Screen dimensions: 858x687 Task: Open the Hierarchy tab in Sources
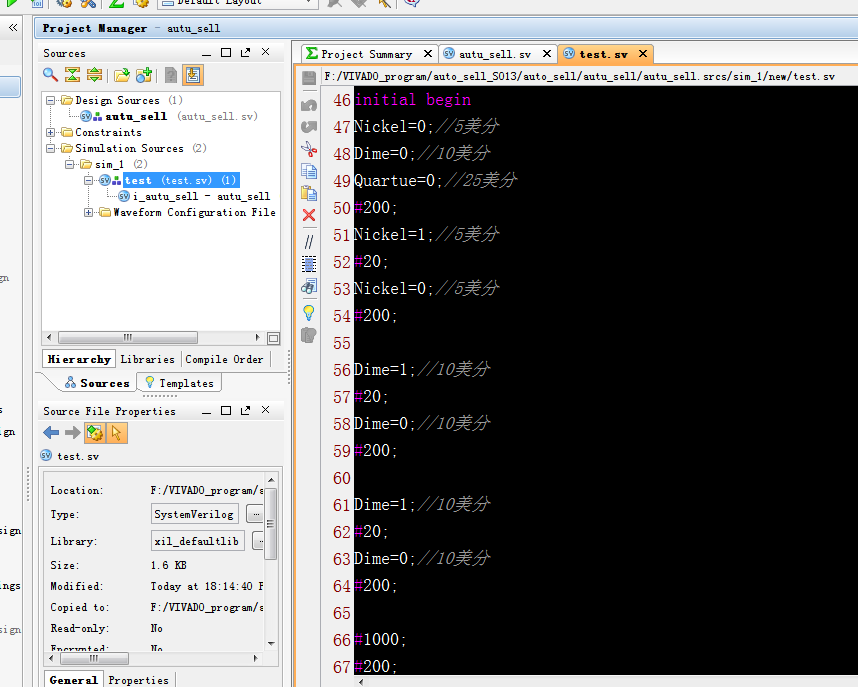pos(79,359)
